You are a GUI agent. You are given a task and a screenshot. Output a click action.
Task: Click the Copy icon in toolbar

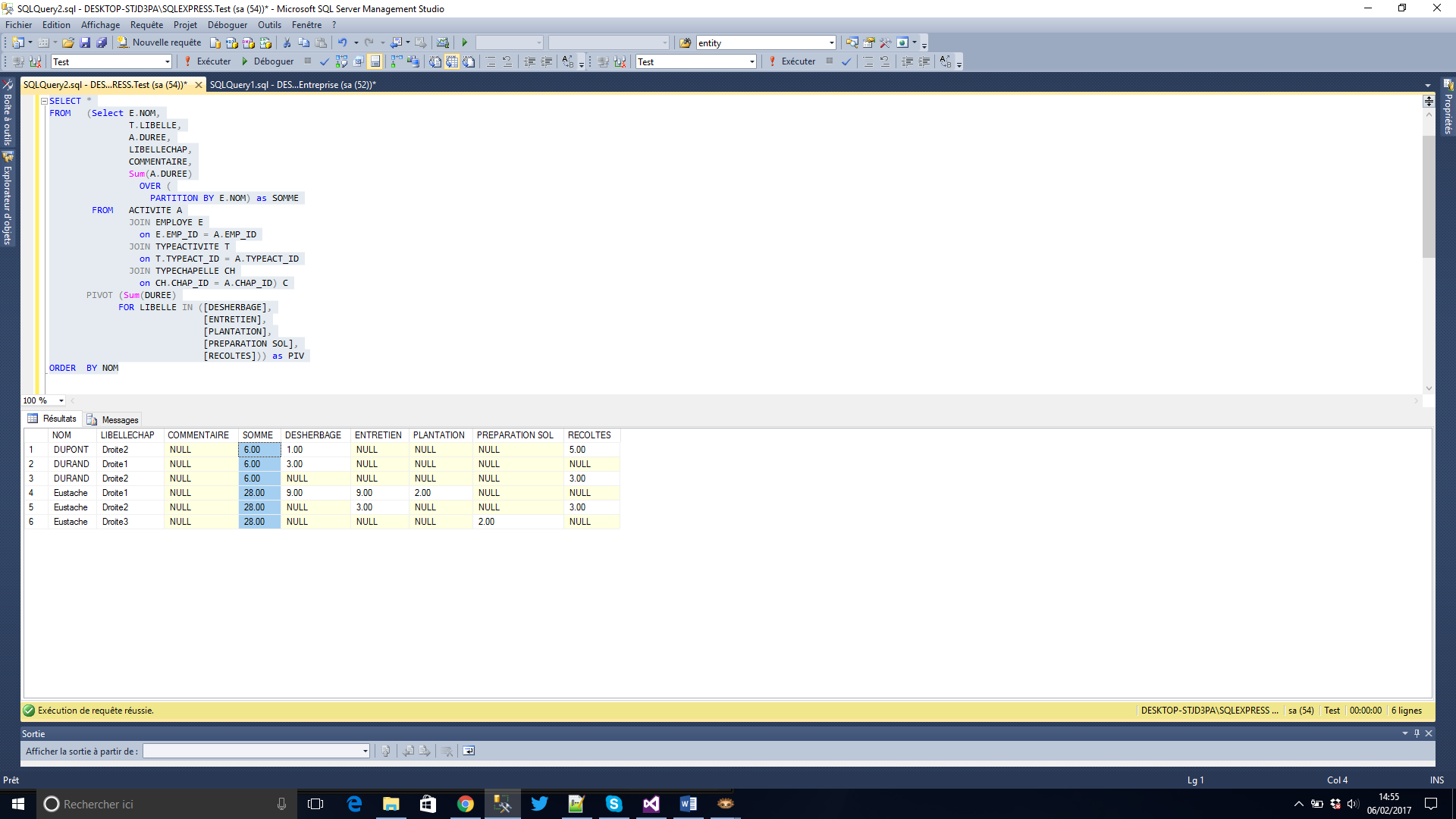(x=304, y=43)
